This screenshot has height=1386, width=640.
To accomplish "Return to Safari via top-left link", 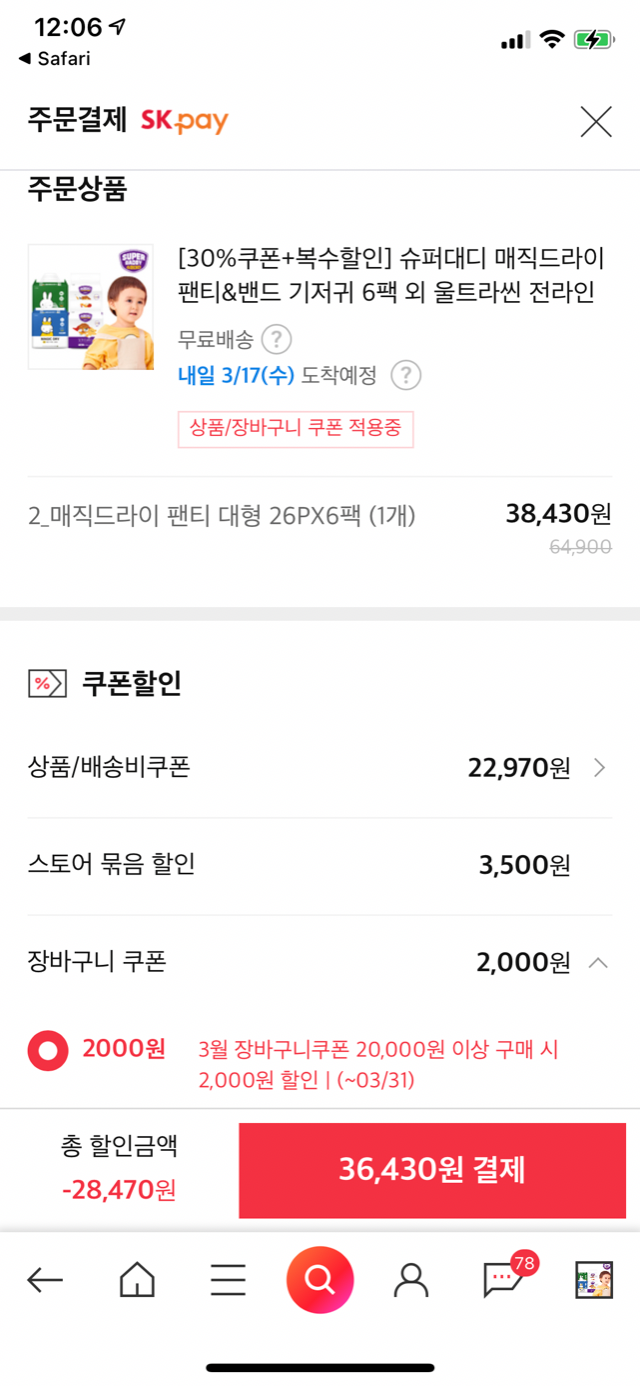I will tap(55, 59).
